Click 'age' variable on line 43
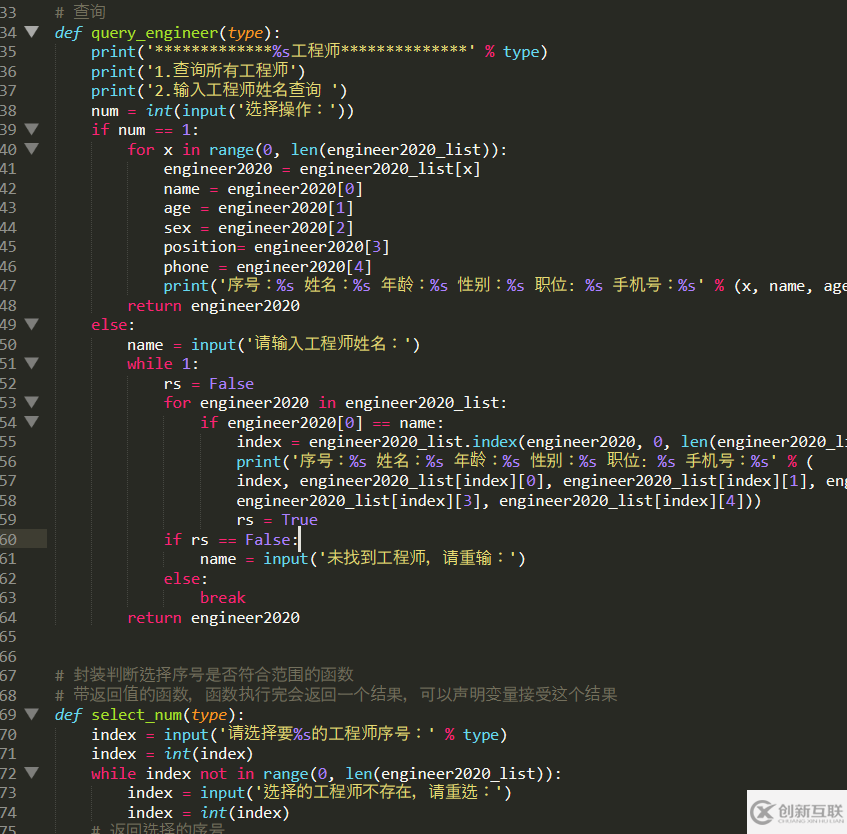Screen dimensions: 847x834 [x=177, y=208]
